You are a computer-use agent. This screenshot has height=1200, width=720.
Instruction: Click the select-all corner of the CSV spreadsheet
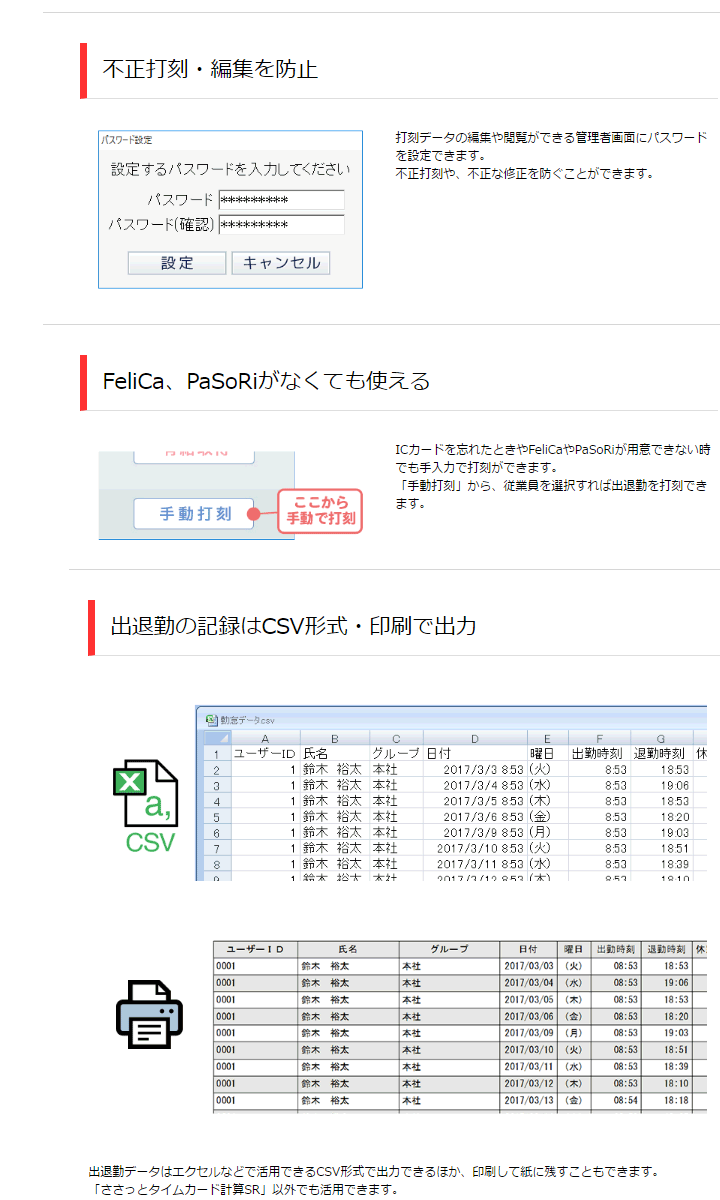(216, 738)
